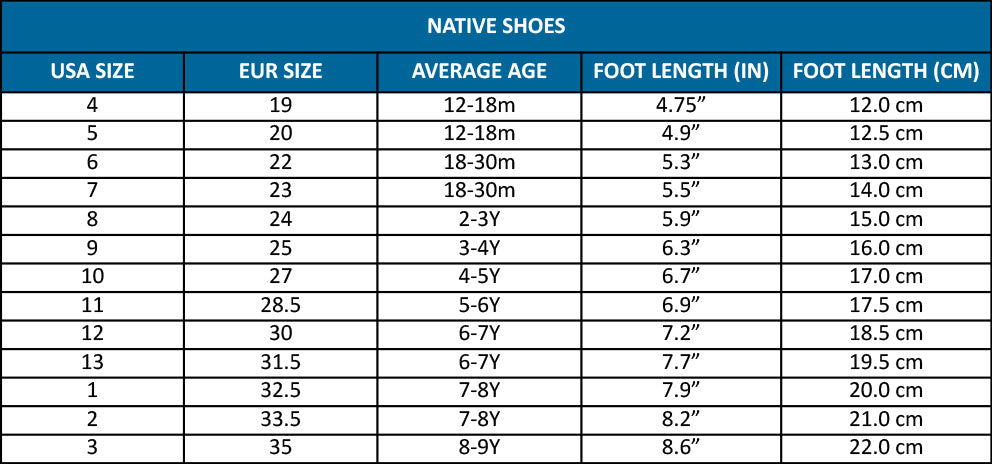Select the 18.5 cm foot length cell
The height and width of the screenshot is (464, 992).
coord(886,333)
